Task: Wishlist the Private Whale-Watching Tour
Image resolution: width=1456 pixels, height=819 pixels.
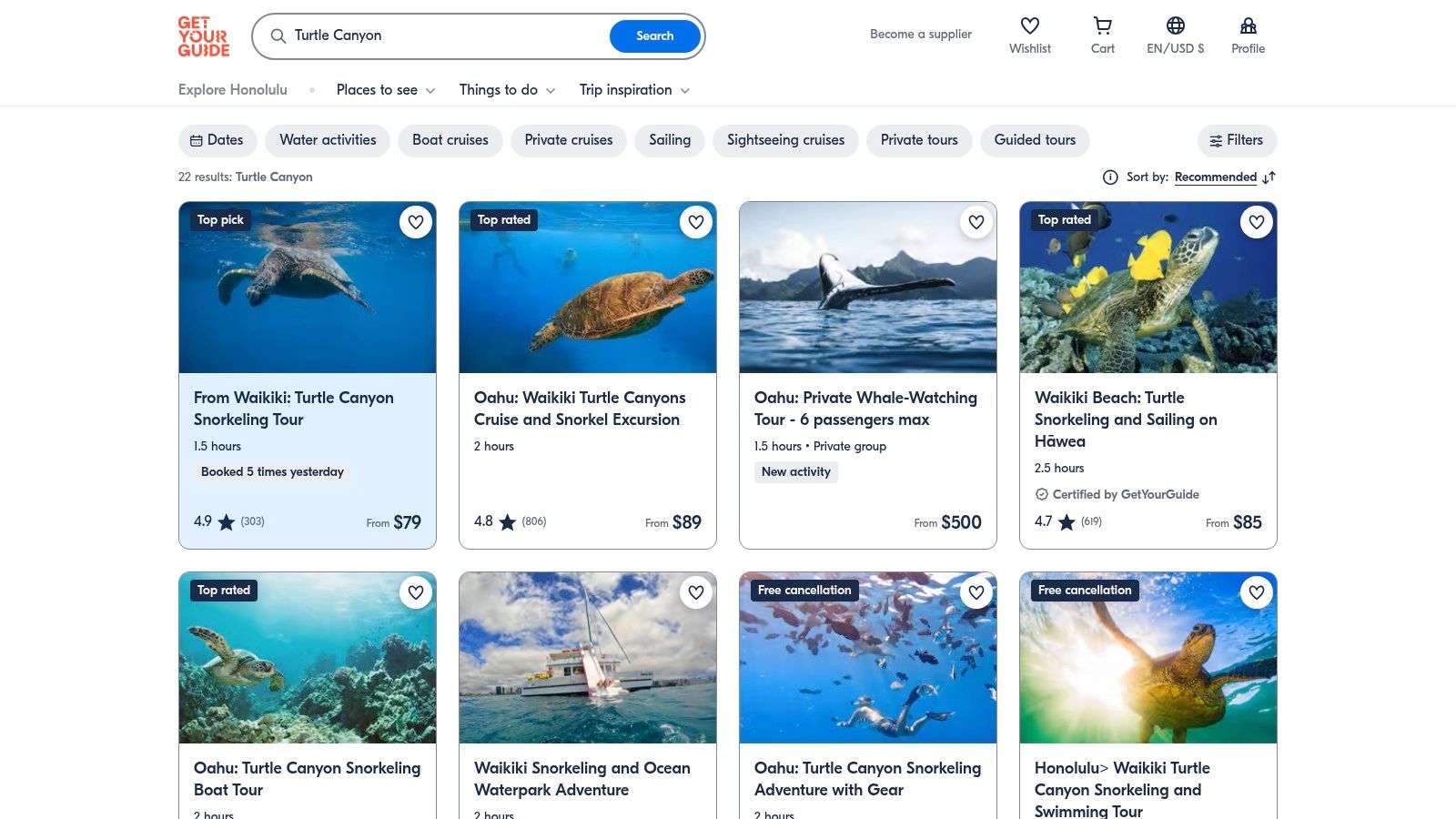Action: (x=976, y=222)
